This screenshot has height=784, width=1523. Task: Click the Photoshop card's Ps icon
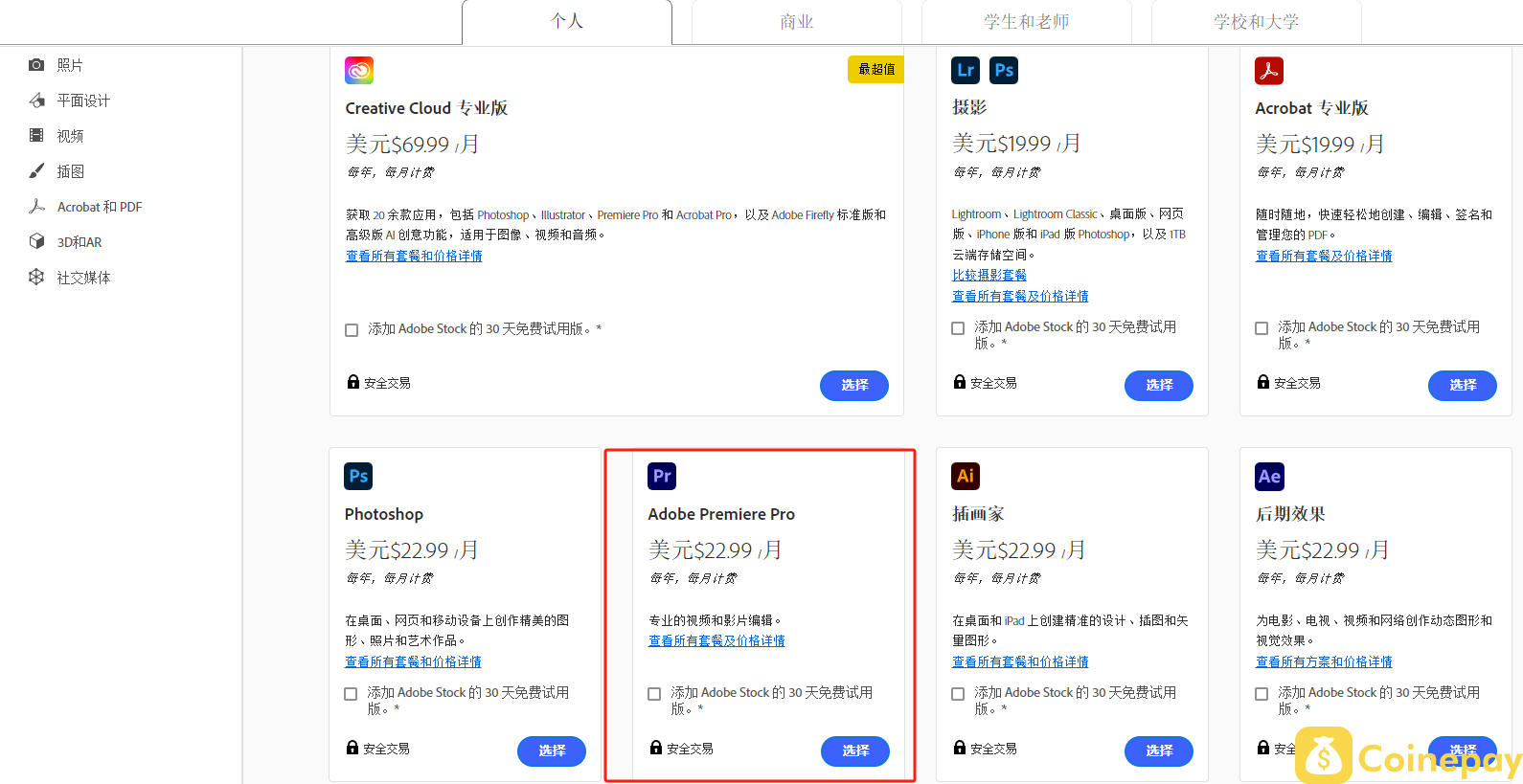[358, 476]
